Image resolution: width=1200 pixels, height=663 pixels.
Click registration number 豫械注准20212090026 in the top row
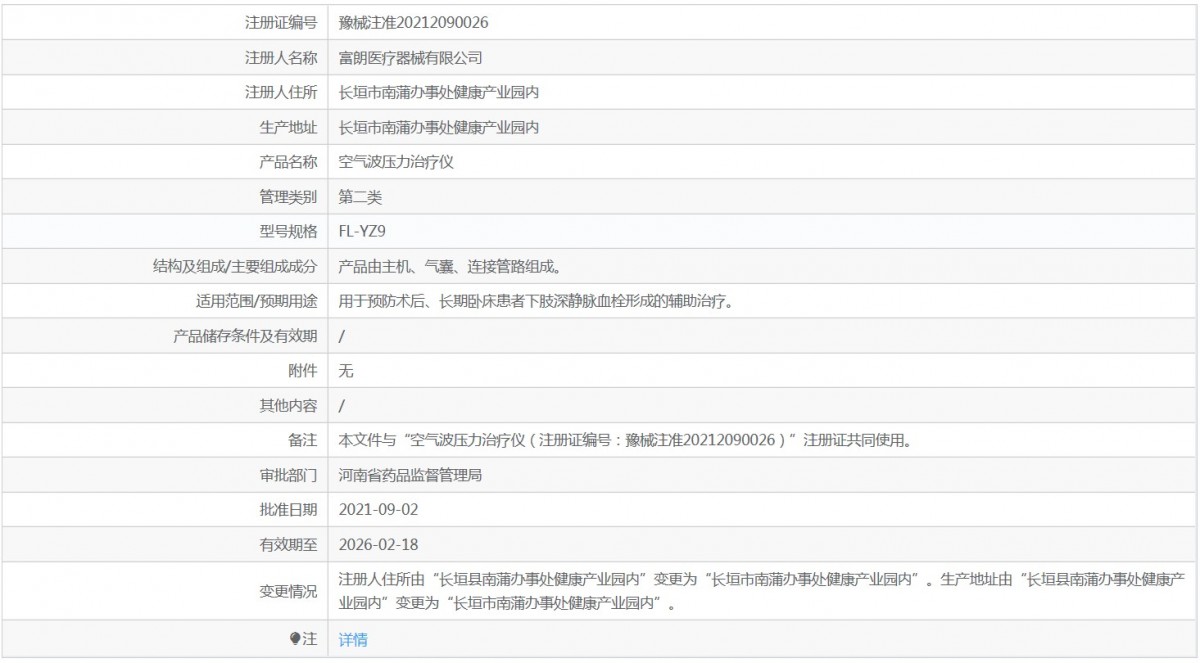click(x=414, y=22)
